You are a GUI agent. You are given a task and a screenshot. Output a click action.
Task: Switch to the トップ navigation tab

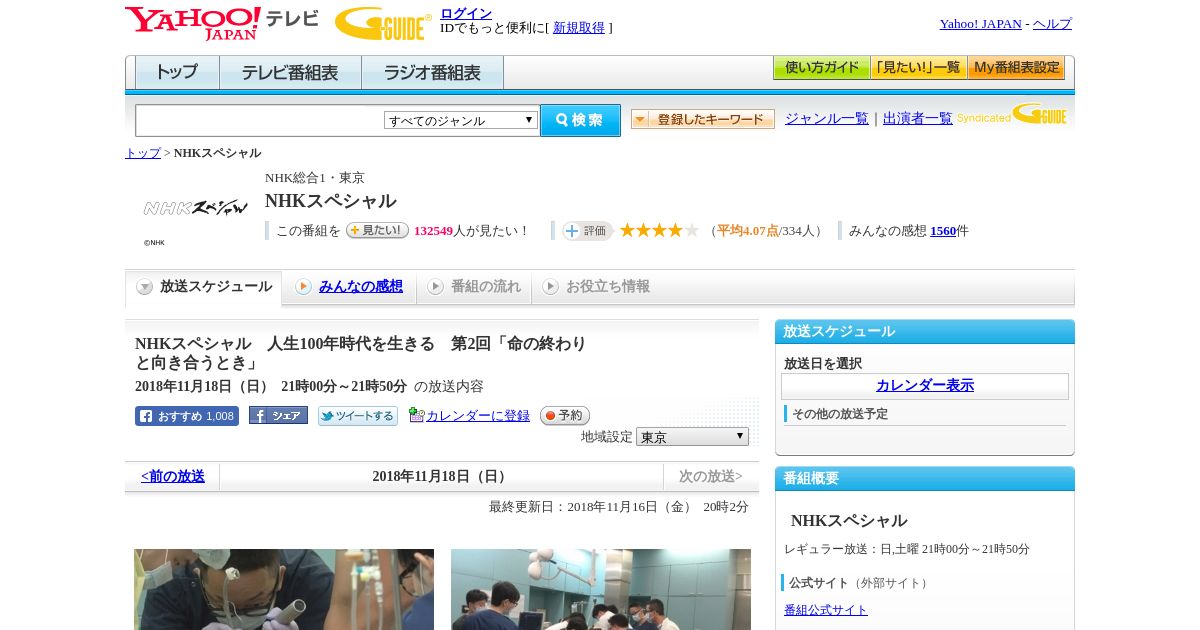pyautogui.click(x=177, y=72)
